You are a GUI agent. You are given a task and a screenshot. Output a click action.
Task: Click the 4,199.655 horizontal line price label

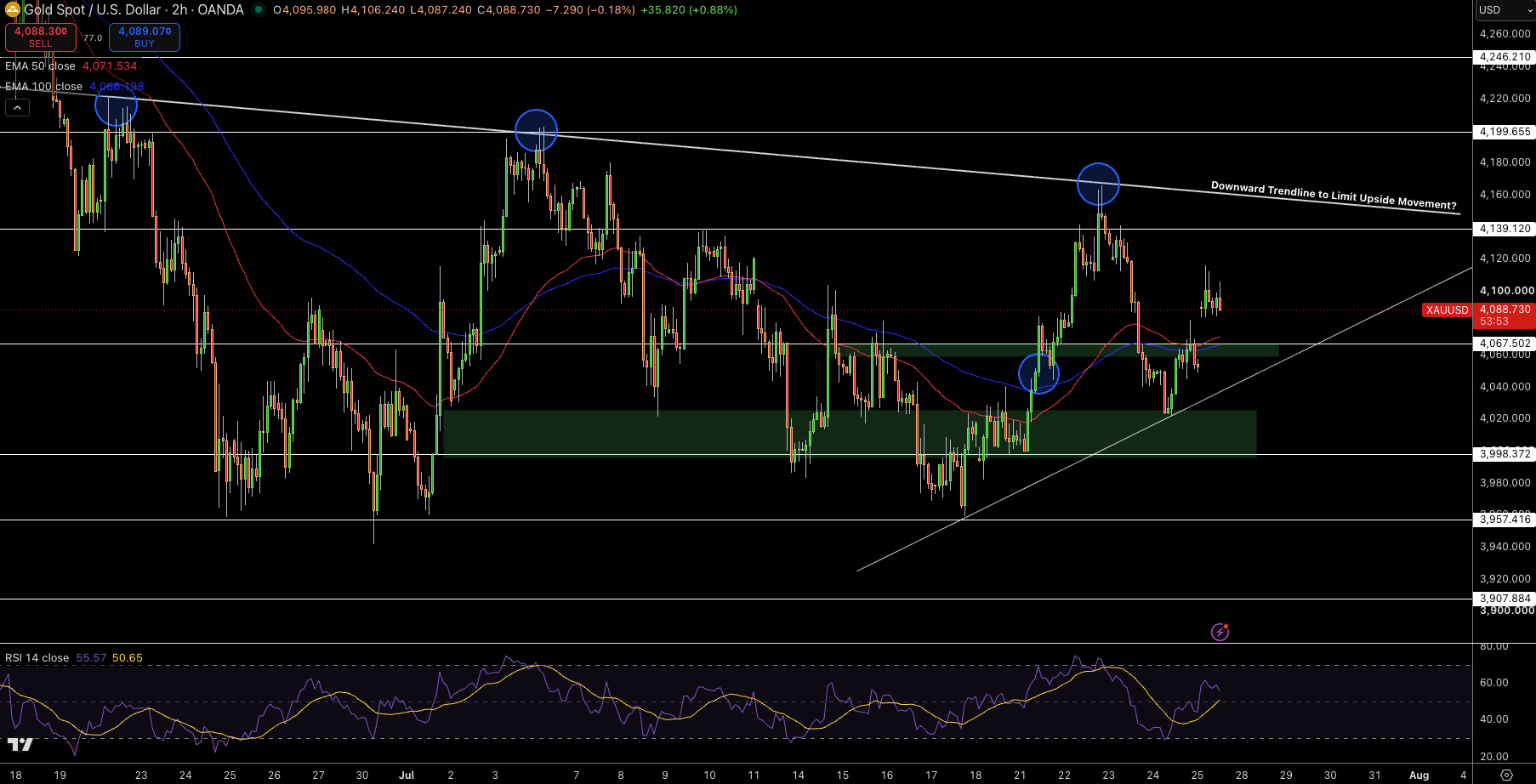[x=1505, y=132]
